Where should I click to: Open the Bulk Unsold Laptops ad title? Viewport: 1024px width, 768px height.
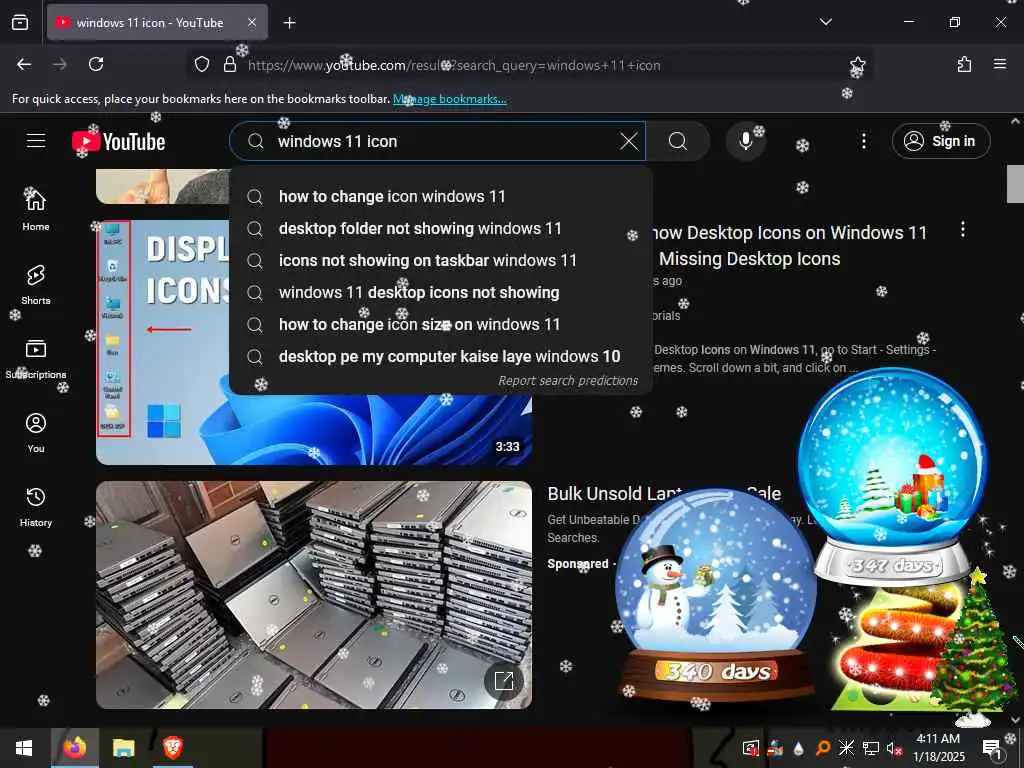[664, 494]
